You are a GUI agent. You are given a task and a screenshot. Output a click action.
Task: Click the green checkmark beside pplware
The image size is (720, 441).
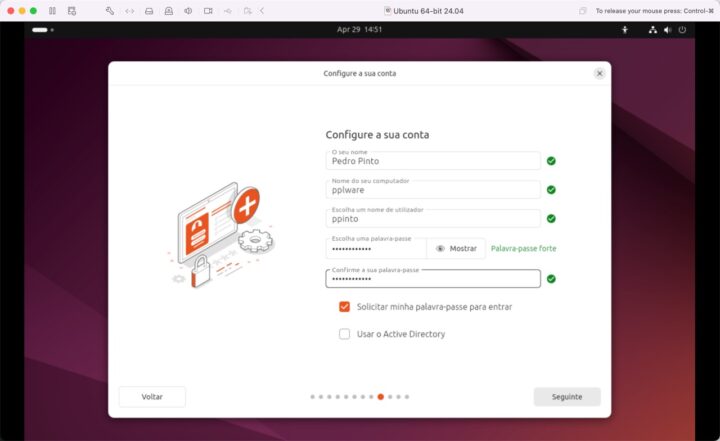point(551,190)
